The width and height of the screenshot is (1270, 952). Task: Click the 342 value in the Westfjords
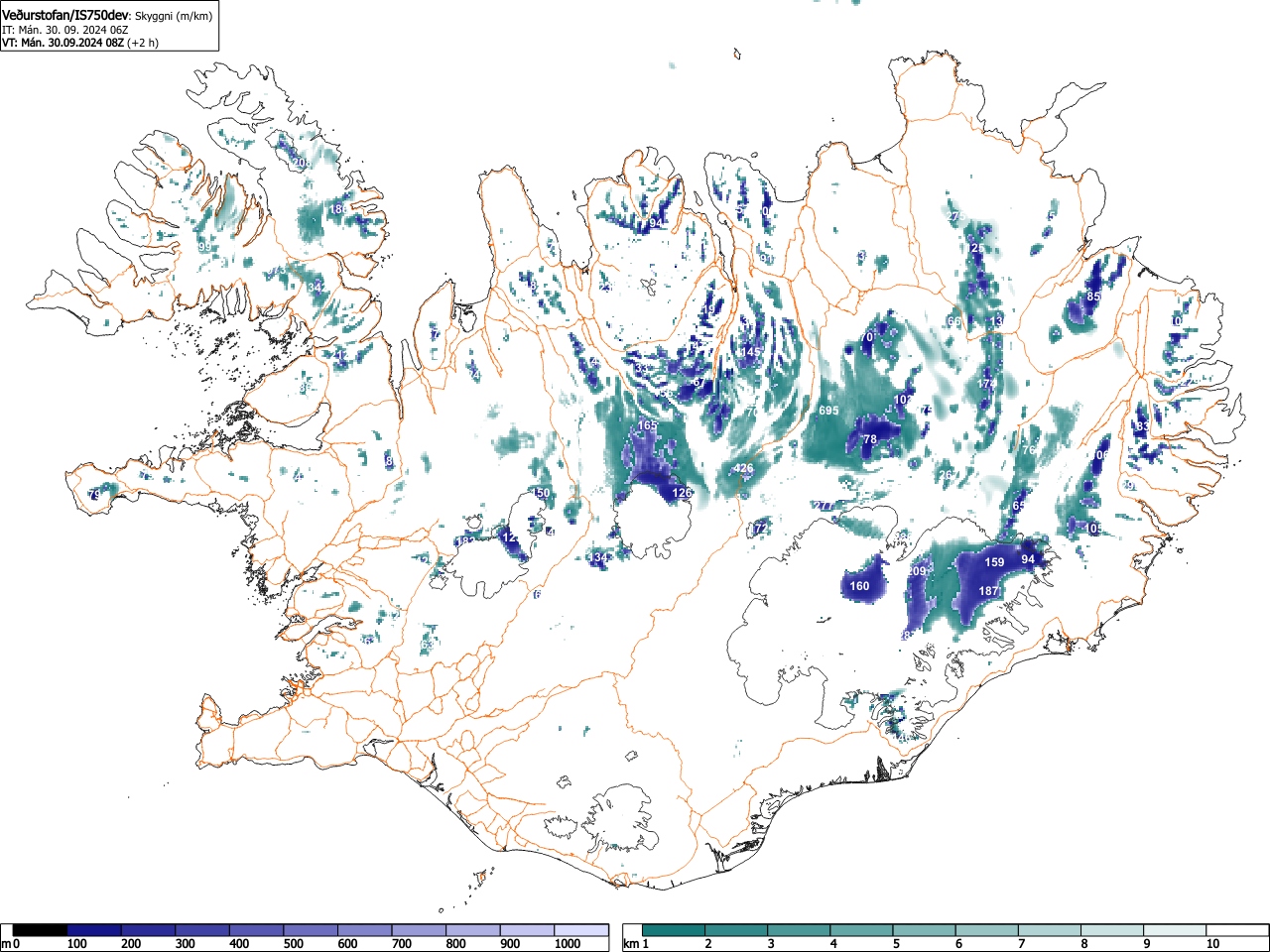click(x=317, y=288)
